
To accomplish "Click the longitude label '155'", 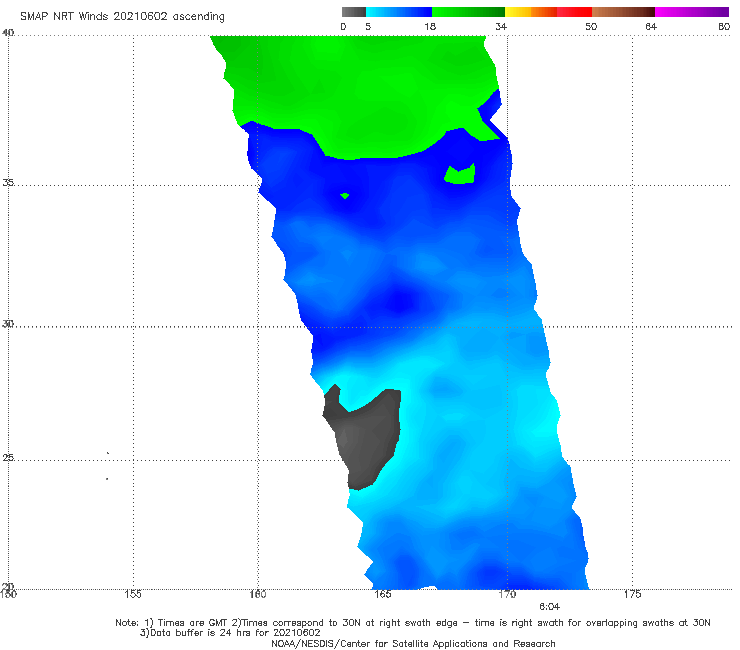I will pyautogui.click(x=133, y=594).
